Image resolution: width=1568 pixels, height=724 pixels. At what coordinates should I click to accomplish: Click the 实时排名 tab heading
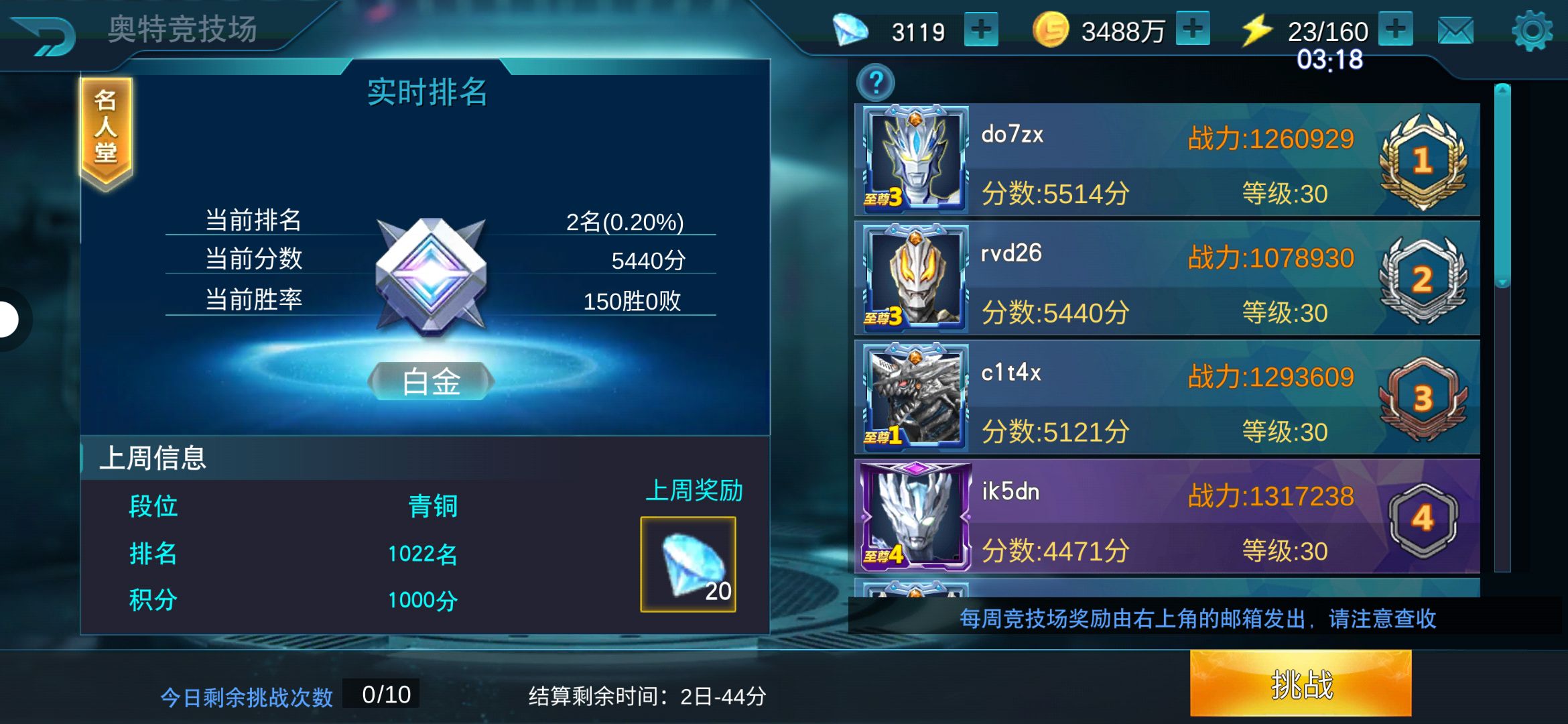[427, 92]
